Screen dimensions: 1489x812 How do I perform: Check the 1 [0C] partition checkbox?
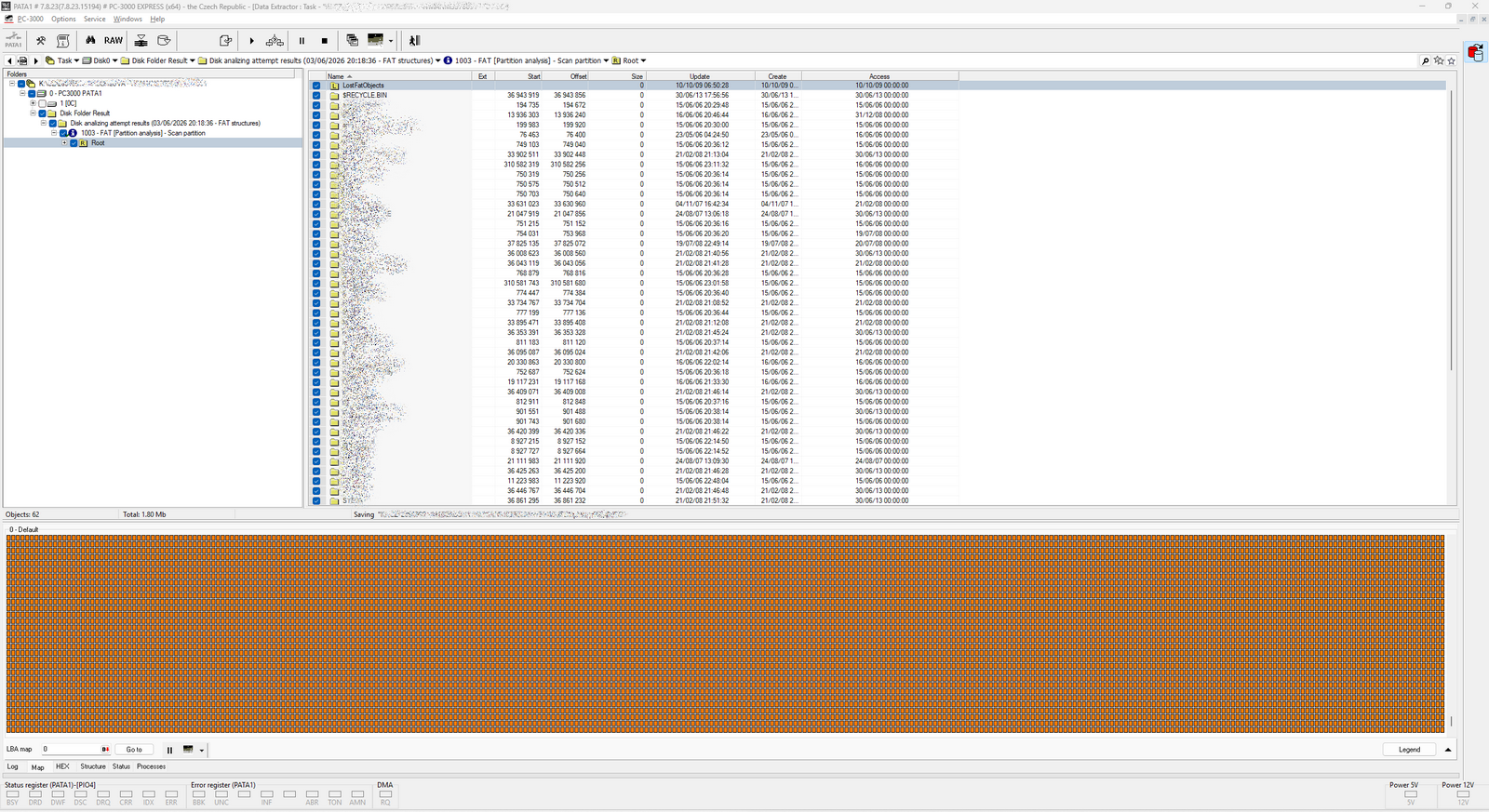[x=43, y=103]
